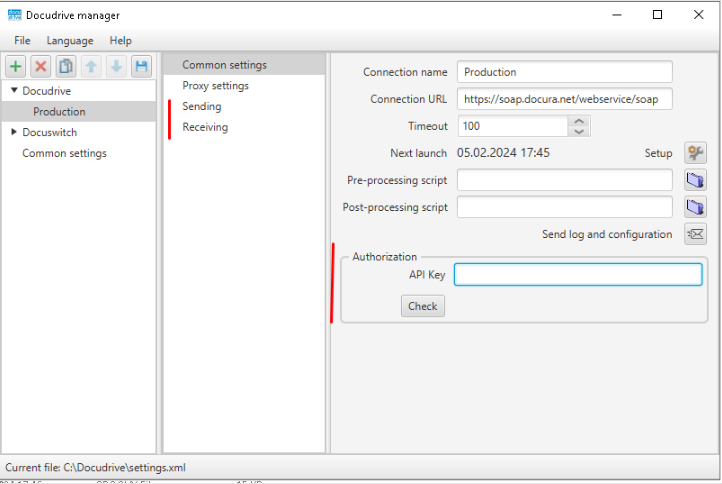This screenshot has width=722, height=484.
Task: Click the send log and configuration envelope icon
Action: [x=695, y=234]
